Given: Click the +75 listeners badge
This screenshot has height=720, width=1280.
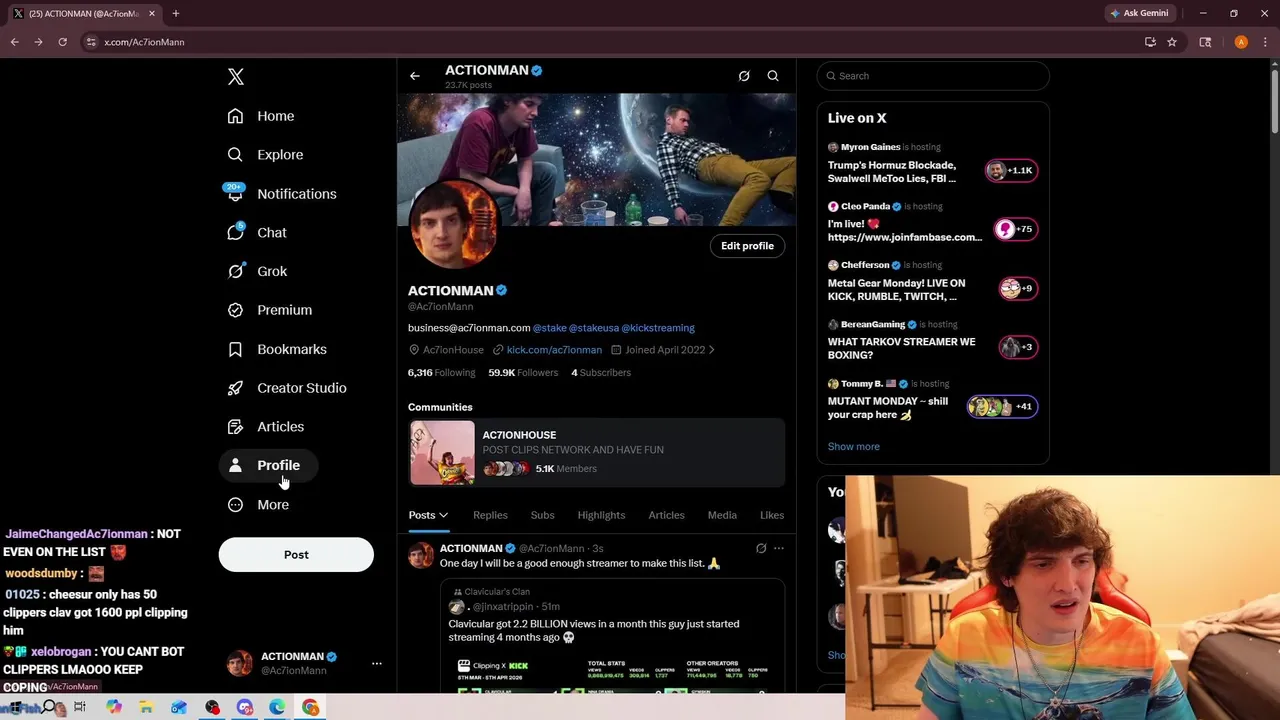Looking at the screenshot, I should pyautogui.click(x=1016, y=230).
